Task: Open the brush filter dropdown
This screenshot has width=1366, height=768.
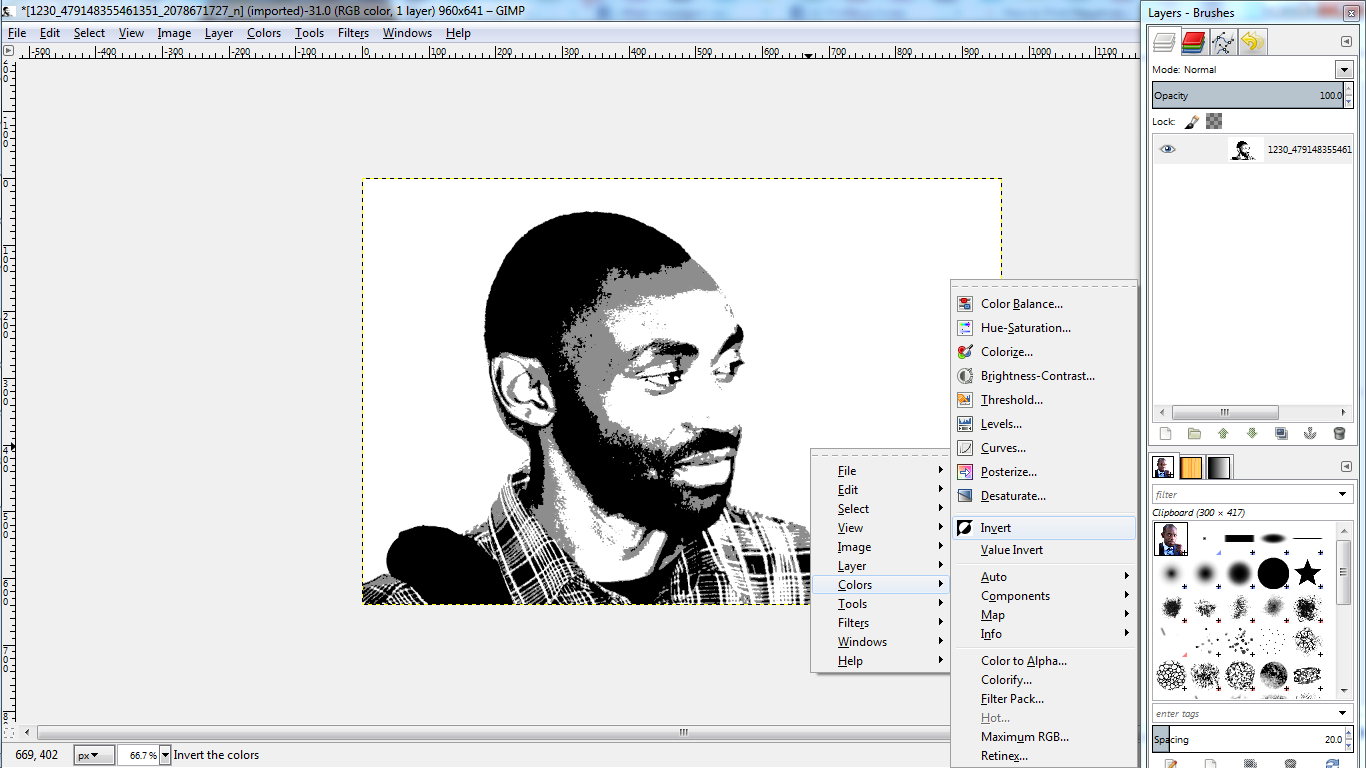Action: click(x=1344, y=494)
